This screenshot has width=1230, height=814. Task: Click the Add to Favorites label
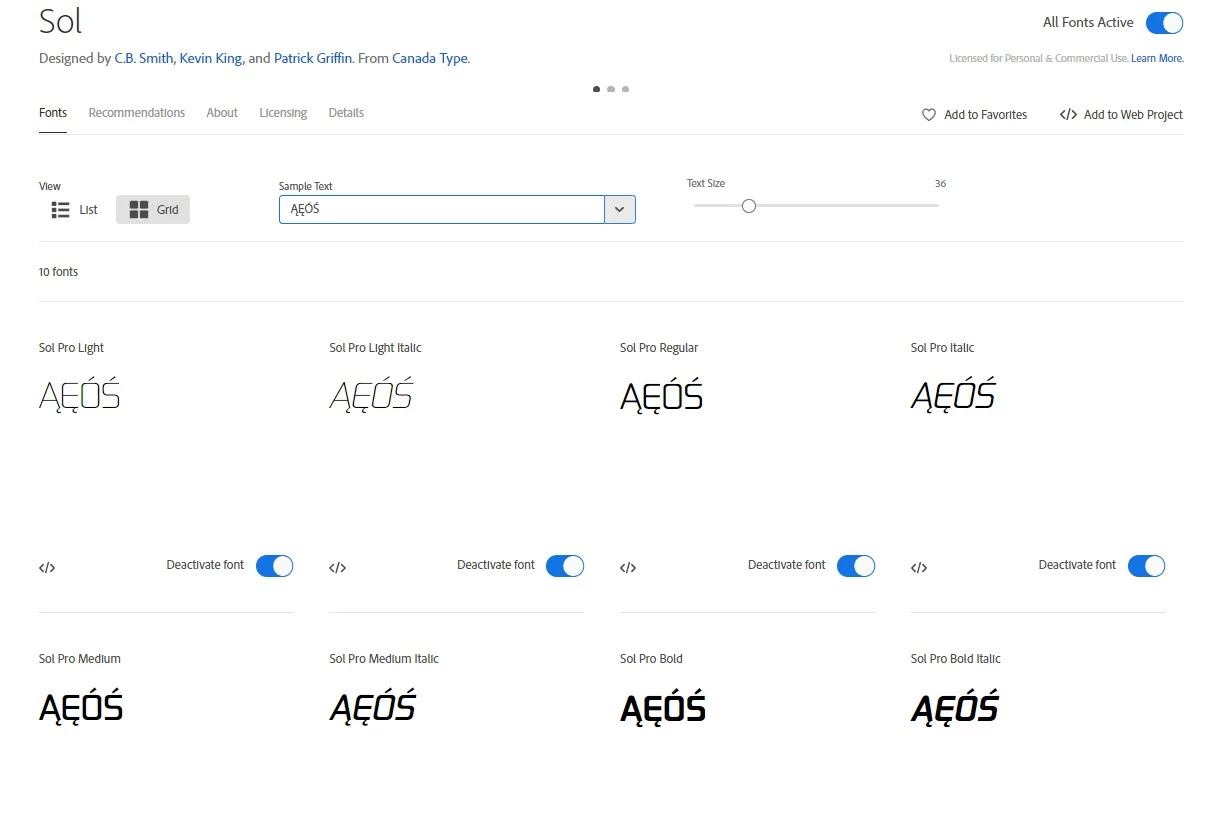click(x=985, y=115)
